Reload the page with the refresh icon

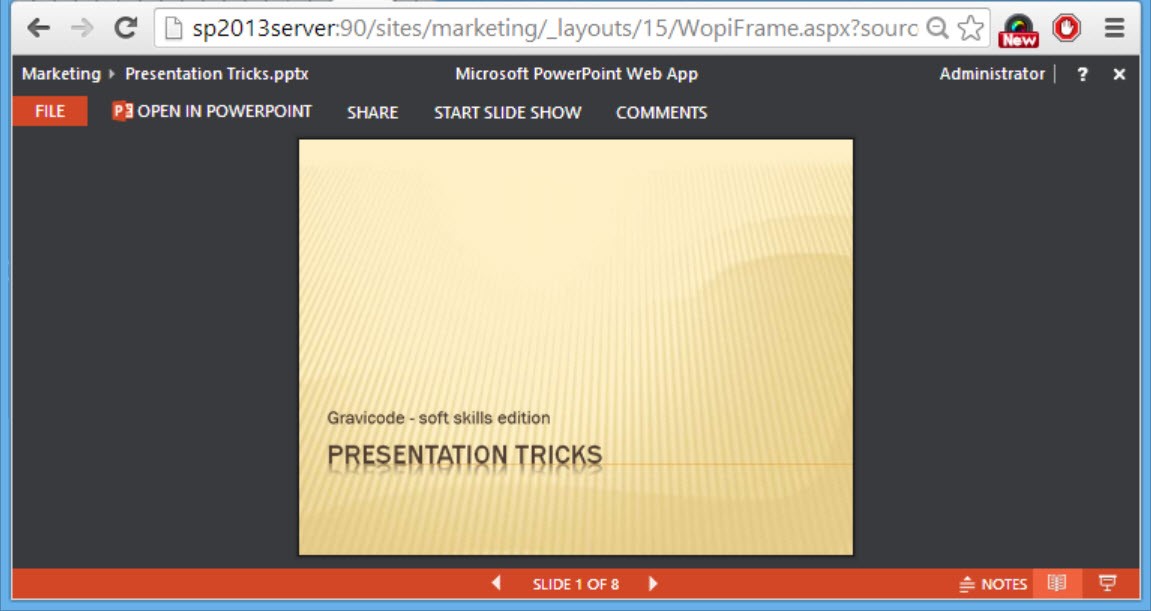coord(125,28)
